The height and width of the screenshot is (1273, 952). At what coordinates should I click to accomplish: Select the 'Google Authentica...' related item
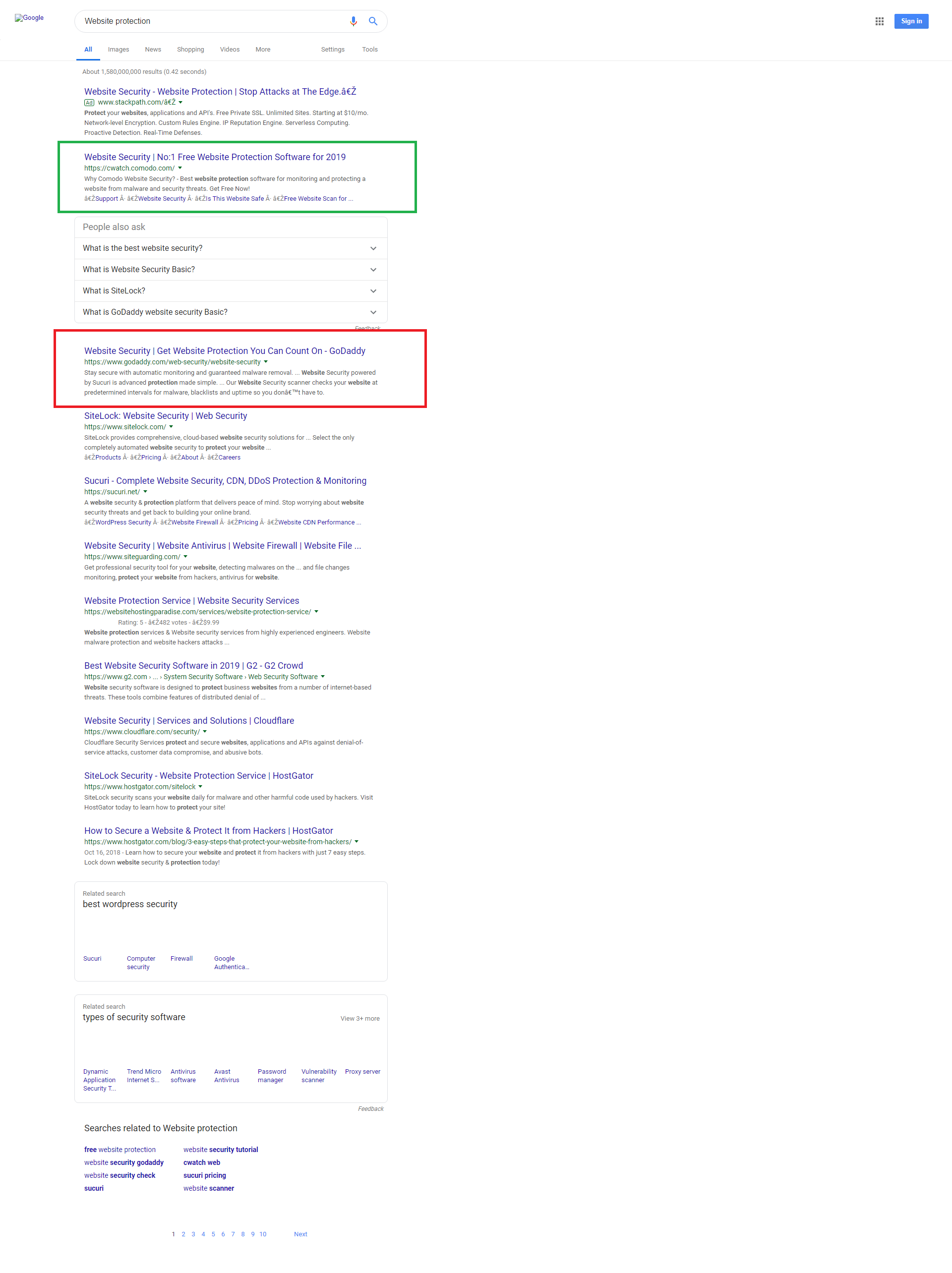232,963
